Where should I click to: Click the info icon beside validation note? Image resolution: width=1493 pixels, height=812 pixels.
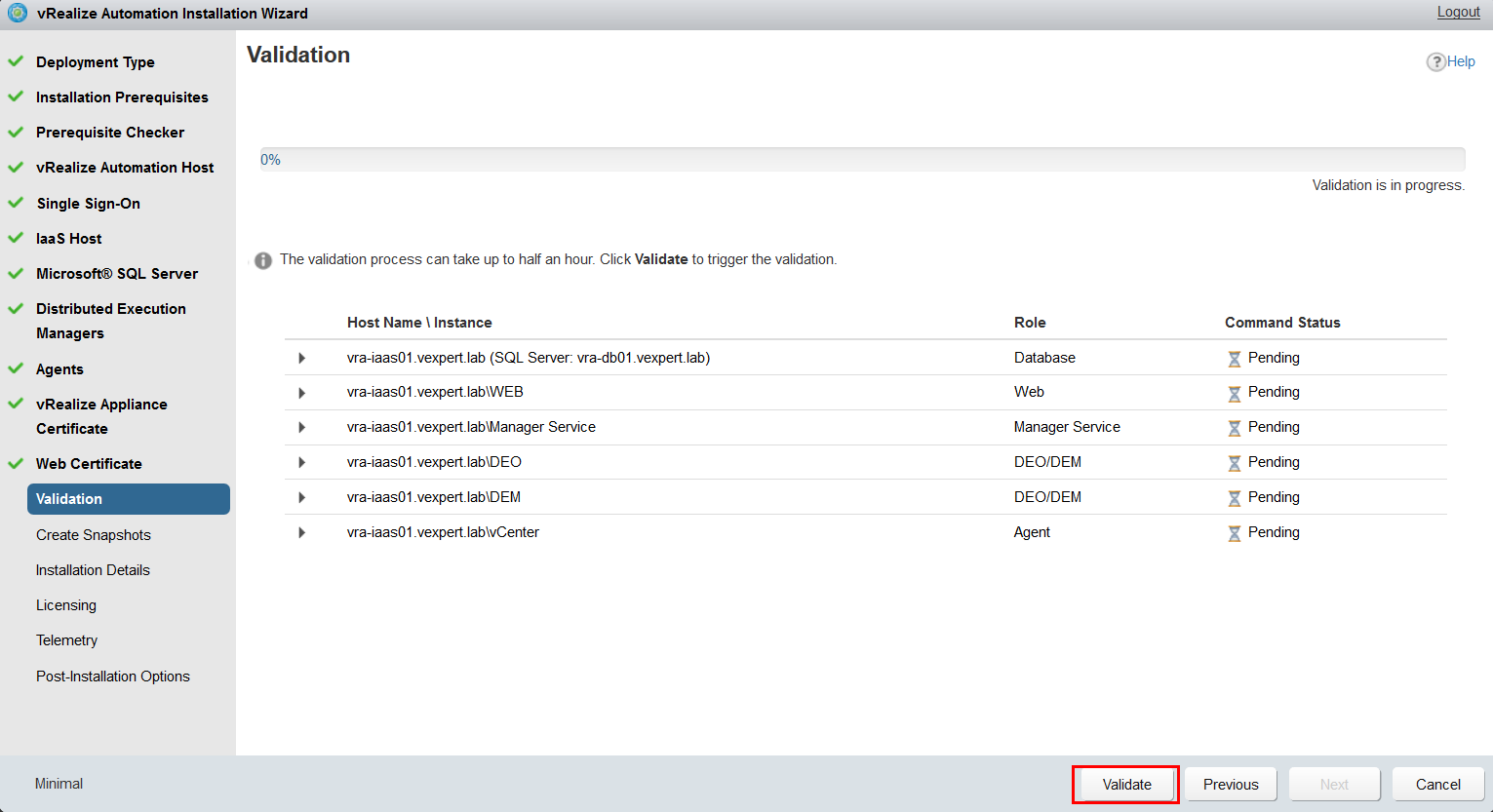[263, 260]
